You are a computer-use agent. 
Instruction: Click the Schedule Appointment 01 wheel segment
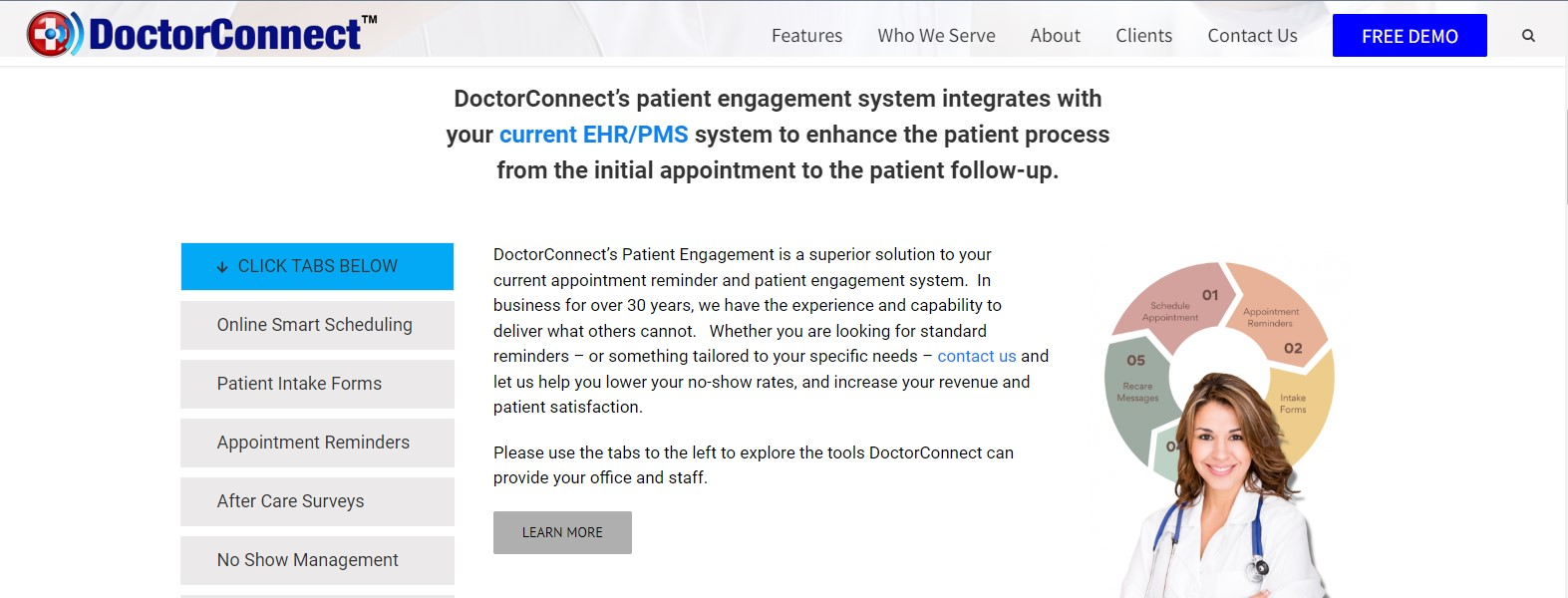(x=1174, y=307)
